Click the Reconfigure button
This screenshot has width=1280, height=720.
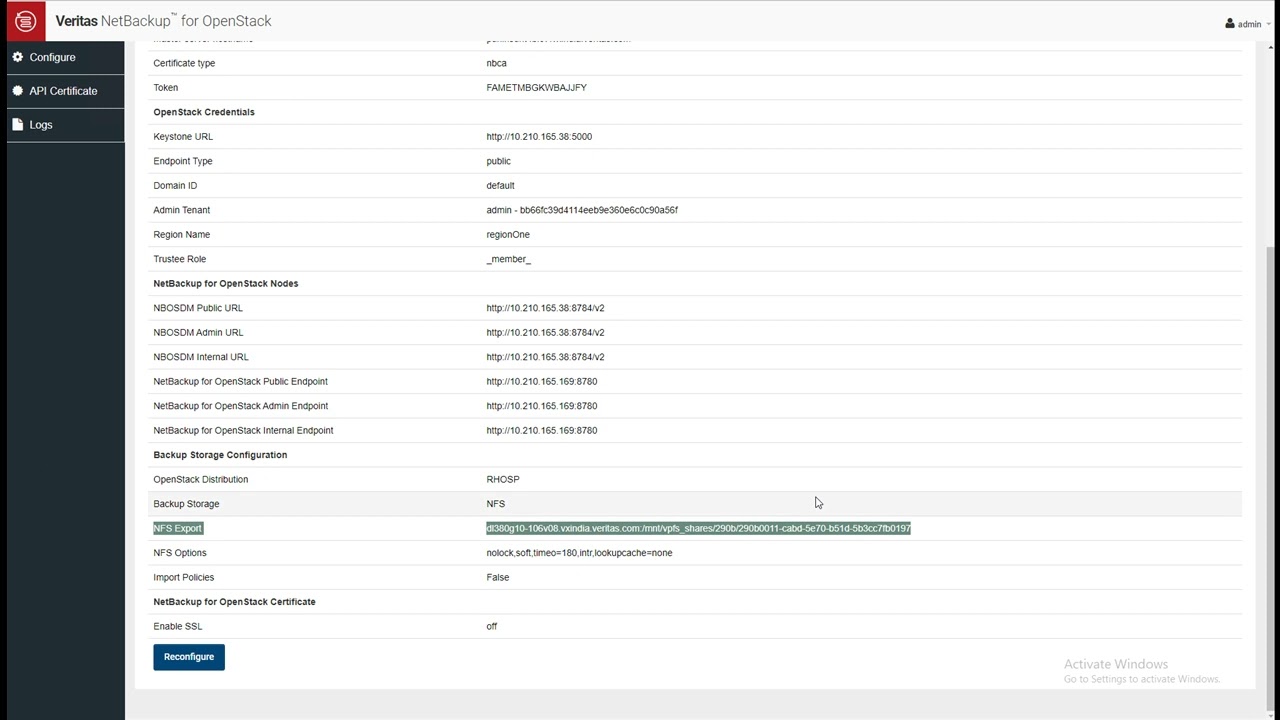tap(189, 657)
